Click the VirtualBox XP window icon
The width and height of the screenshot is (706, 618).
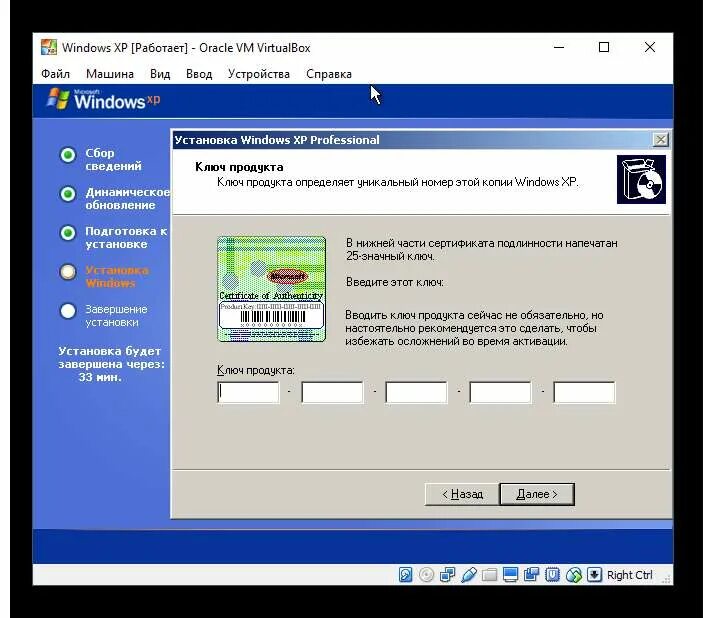(x=49, y=47)
